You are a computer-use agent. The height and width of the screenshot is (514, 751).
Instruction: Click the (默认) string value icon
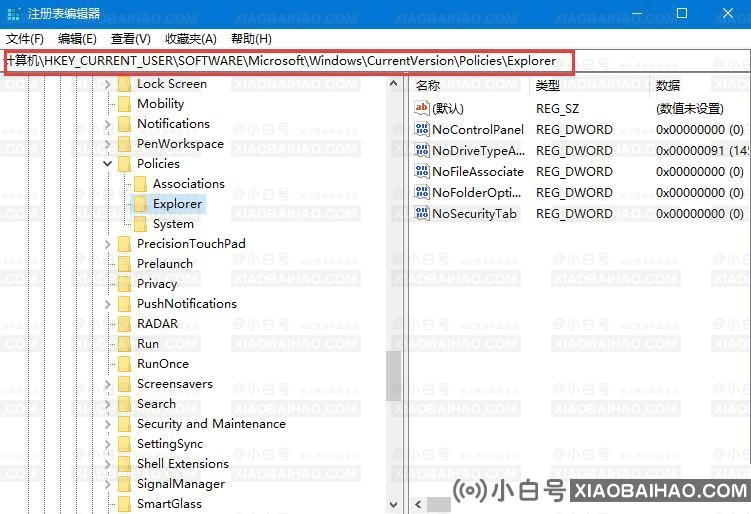421,108
